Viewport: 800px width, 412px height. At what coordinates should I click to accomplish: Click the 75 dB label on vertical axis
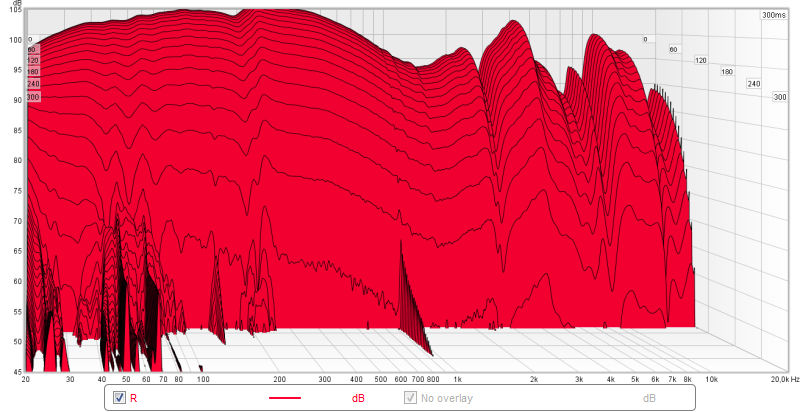coord(16,190)
